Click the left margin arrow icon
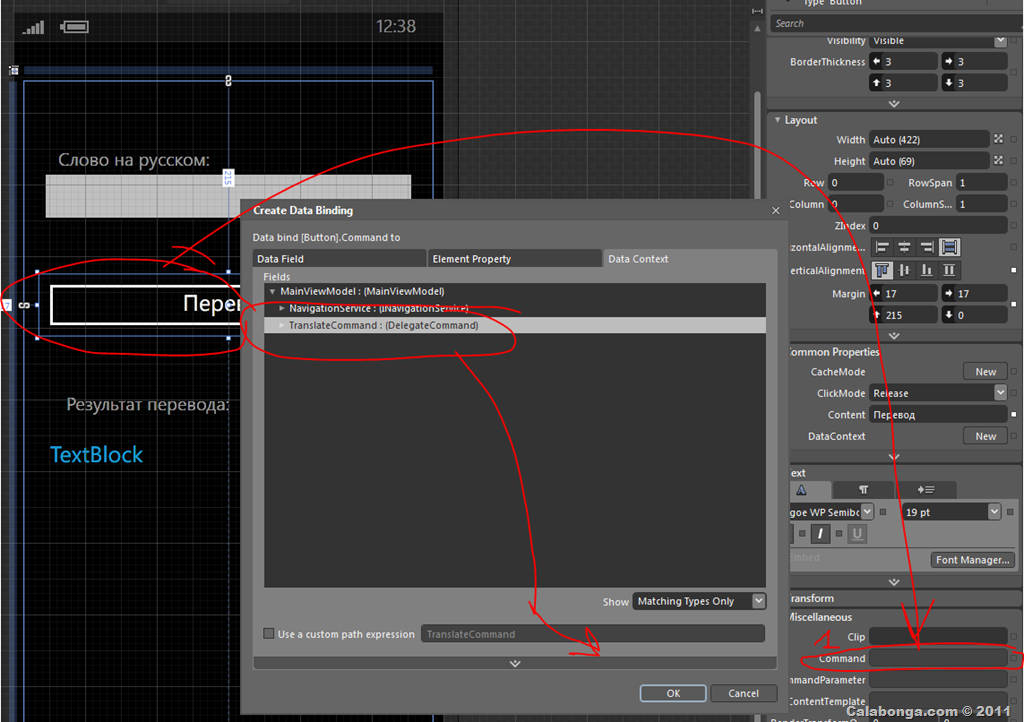The width and height of the screenshot is (1024, 722). (x=877, y=294)
